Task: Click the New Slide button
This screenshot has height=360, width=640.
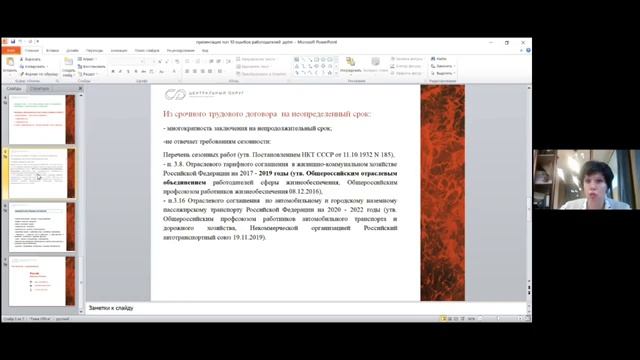Action: 69,67
